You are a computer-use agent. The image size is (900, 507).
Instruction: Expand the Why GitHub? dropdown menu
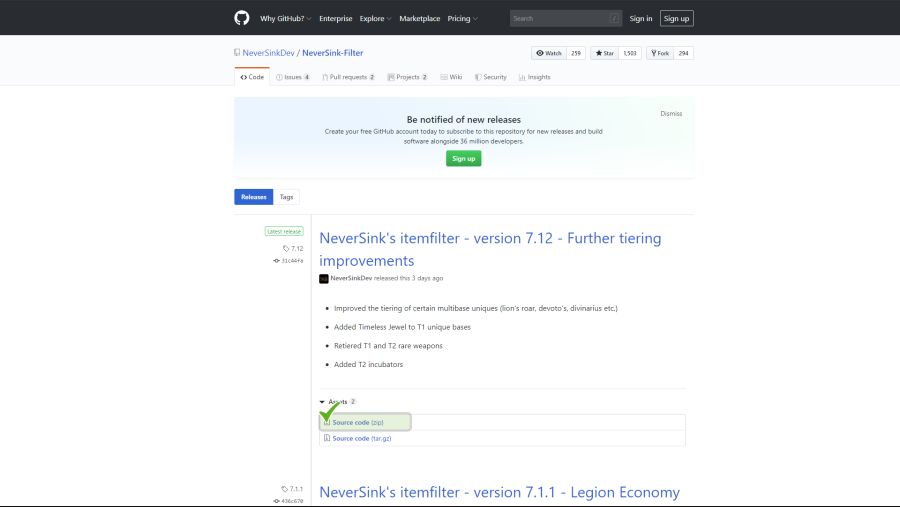[285, 18]
